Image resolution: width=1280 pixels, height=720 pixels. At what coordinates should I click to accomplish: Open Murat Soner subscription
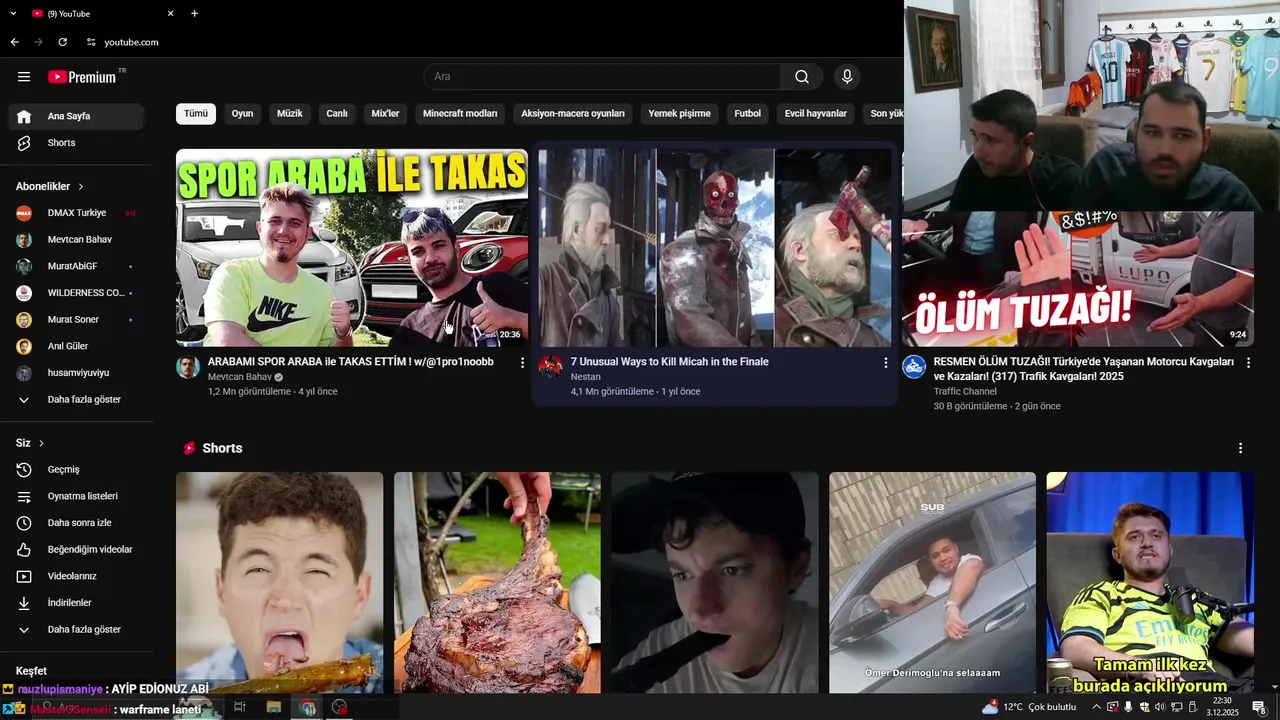point(76,320)
